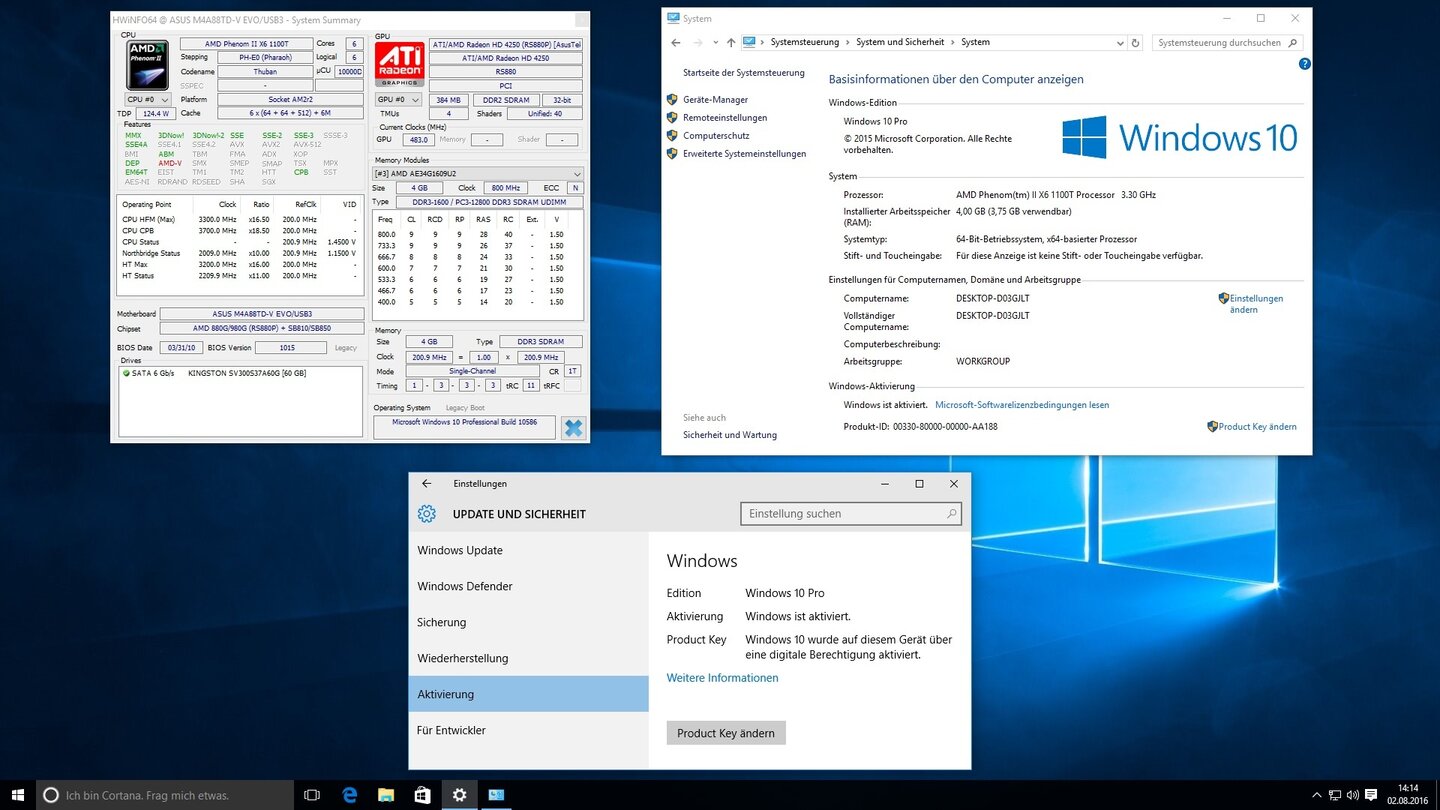This screenshot has height=810, width=1440.
Task: Open Computerschutz in the sidebar
Action: point(716,136)
